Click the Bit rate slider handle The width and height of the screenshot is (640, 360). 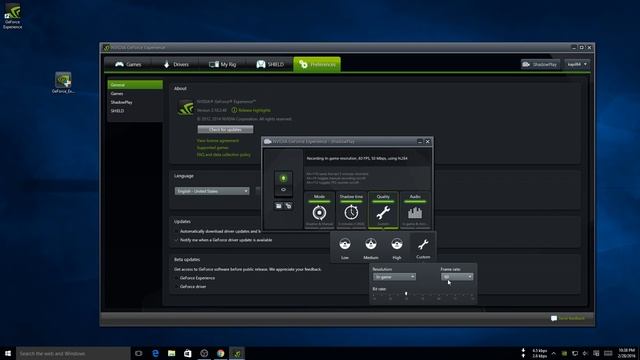tap(406, 293)
